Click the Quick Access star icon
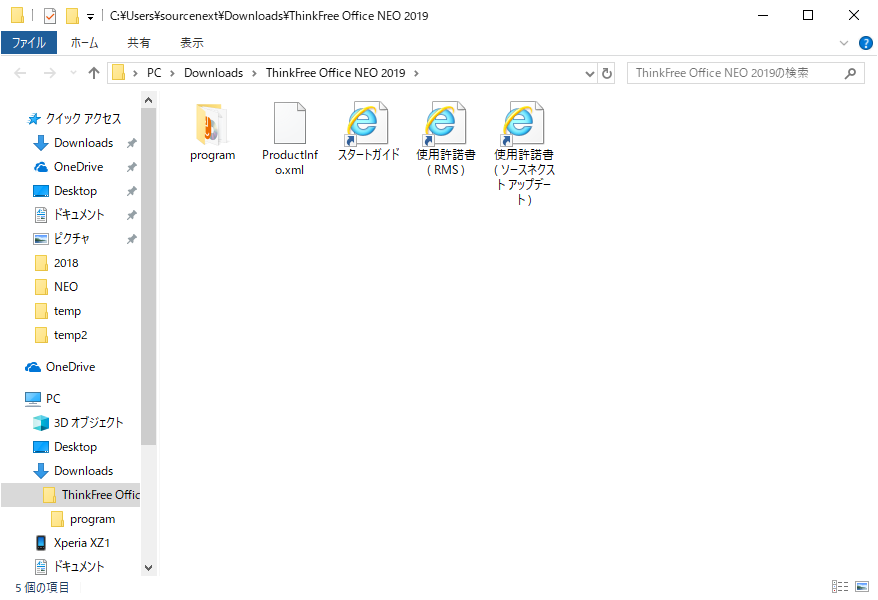Screen dimensions: 878x600 coord(34,119)
